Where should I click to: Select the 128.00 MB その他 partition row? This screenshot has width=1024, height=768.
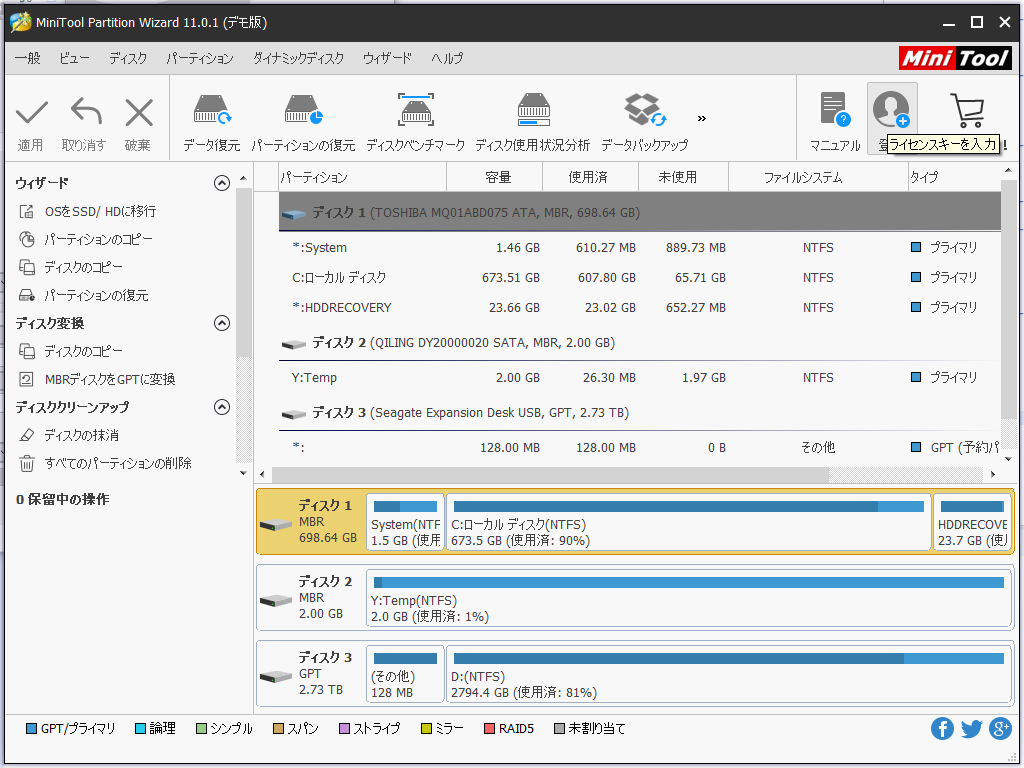pos(639,447)
